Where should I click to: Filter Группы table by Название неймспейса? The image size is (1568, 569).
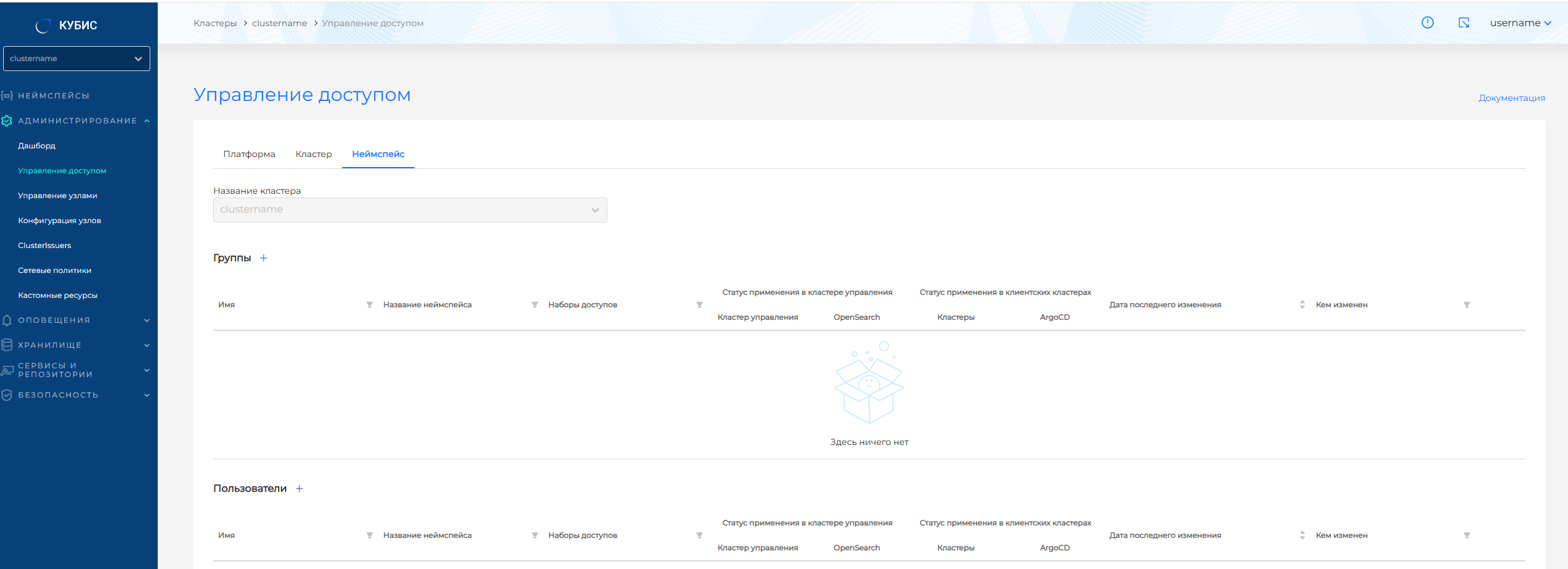click(534, 305)
